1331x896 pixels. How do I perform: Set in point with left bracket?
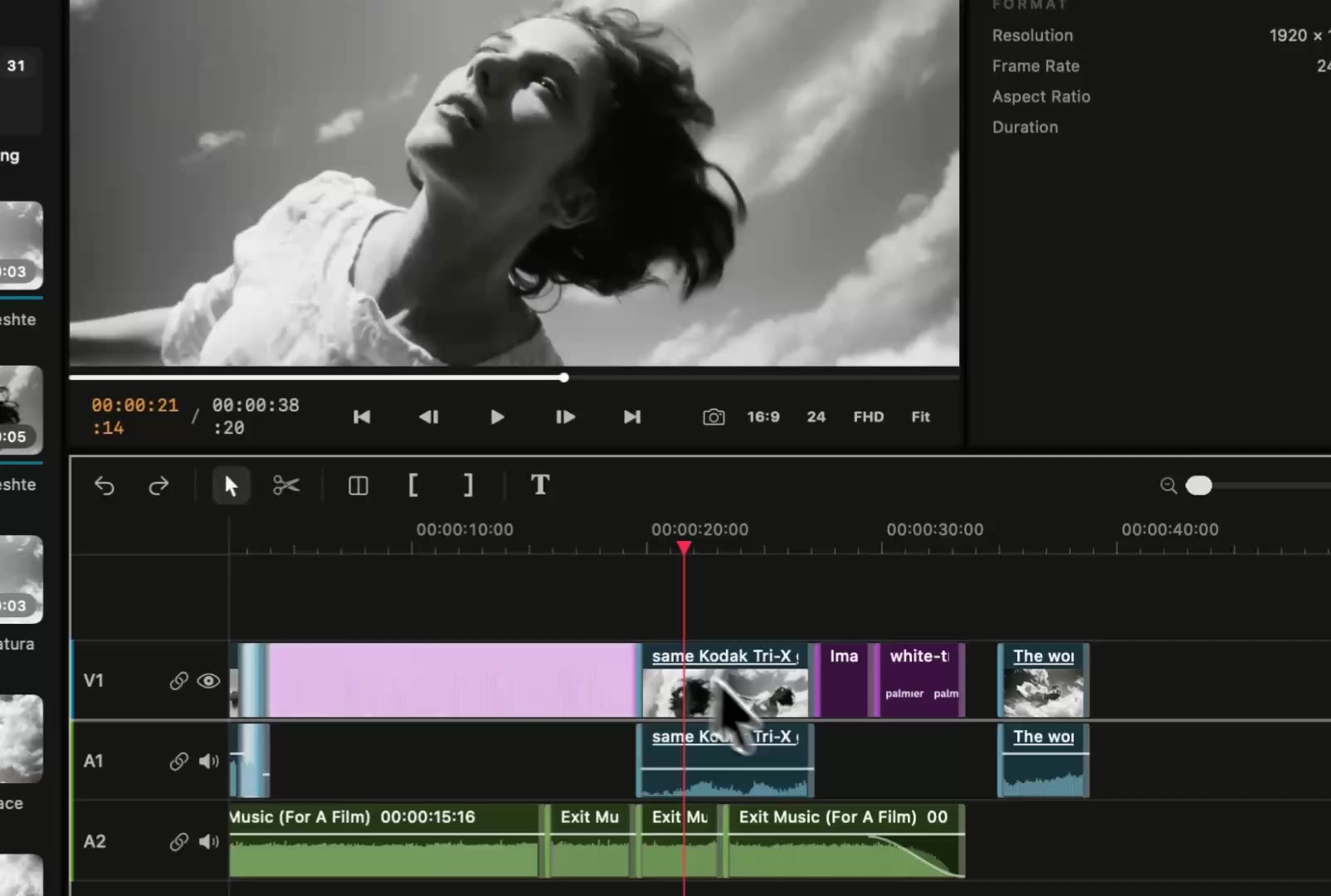click(x=412, y=485)
